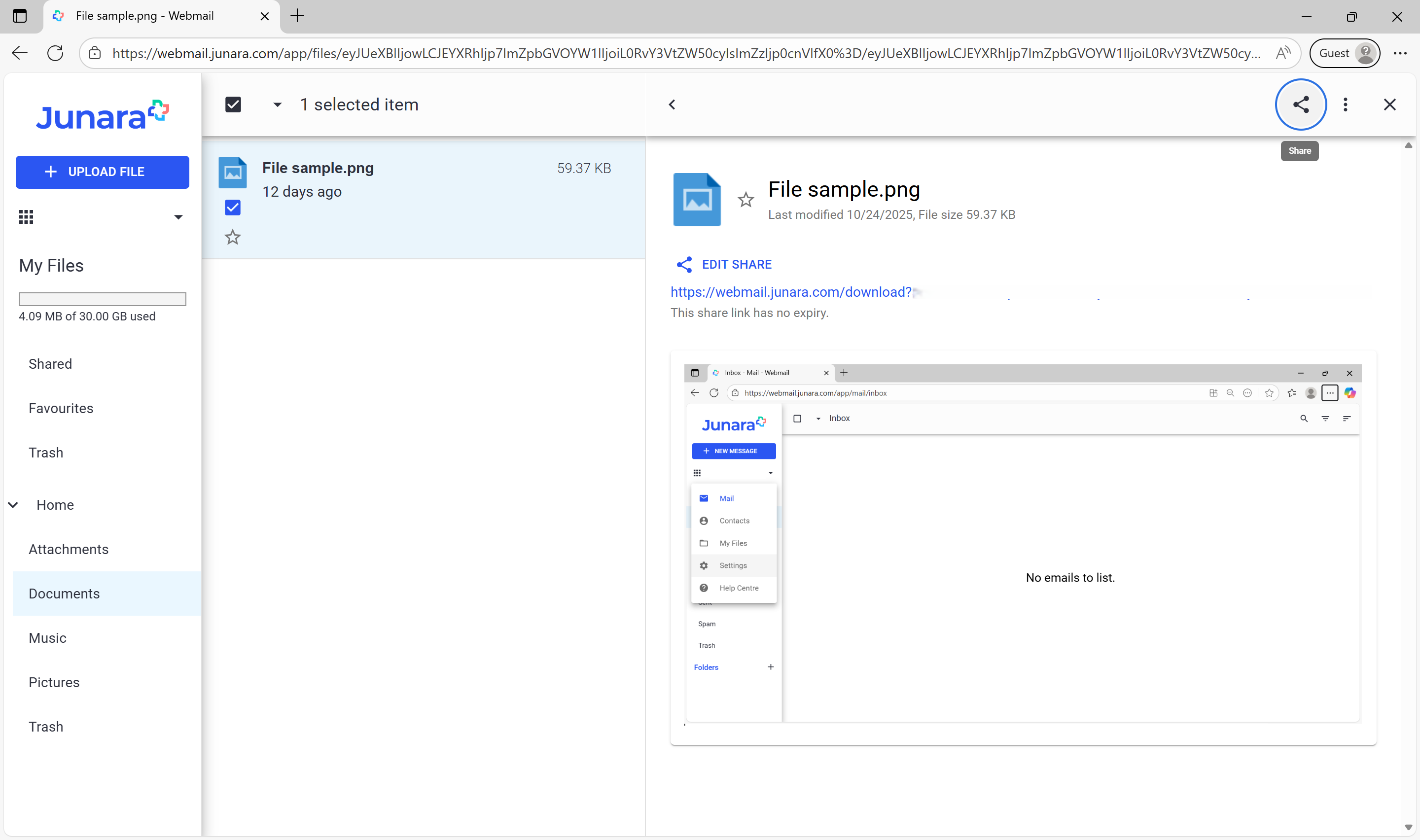Screen dimensions: 1420x840
Task: Open Trash under My Files
Action: tap(46, 453)
